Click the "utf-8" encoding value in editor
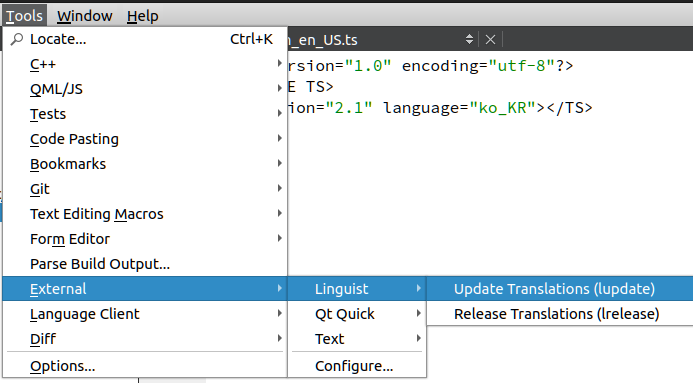This screenshot has width=693, height=383. point(522,66)
